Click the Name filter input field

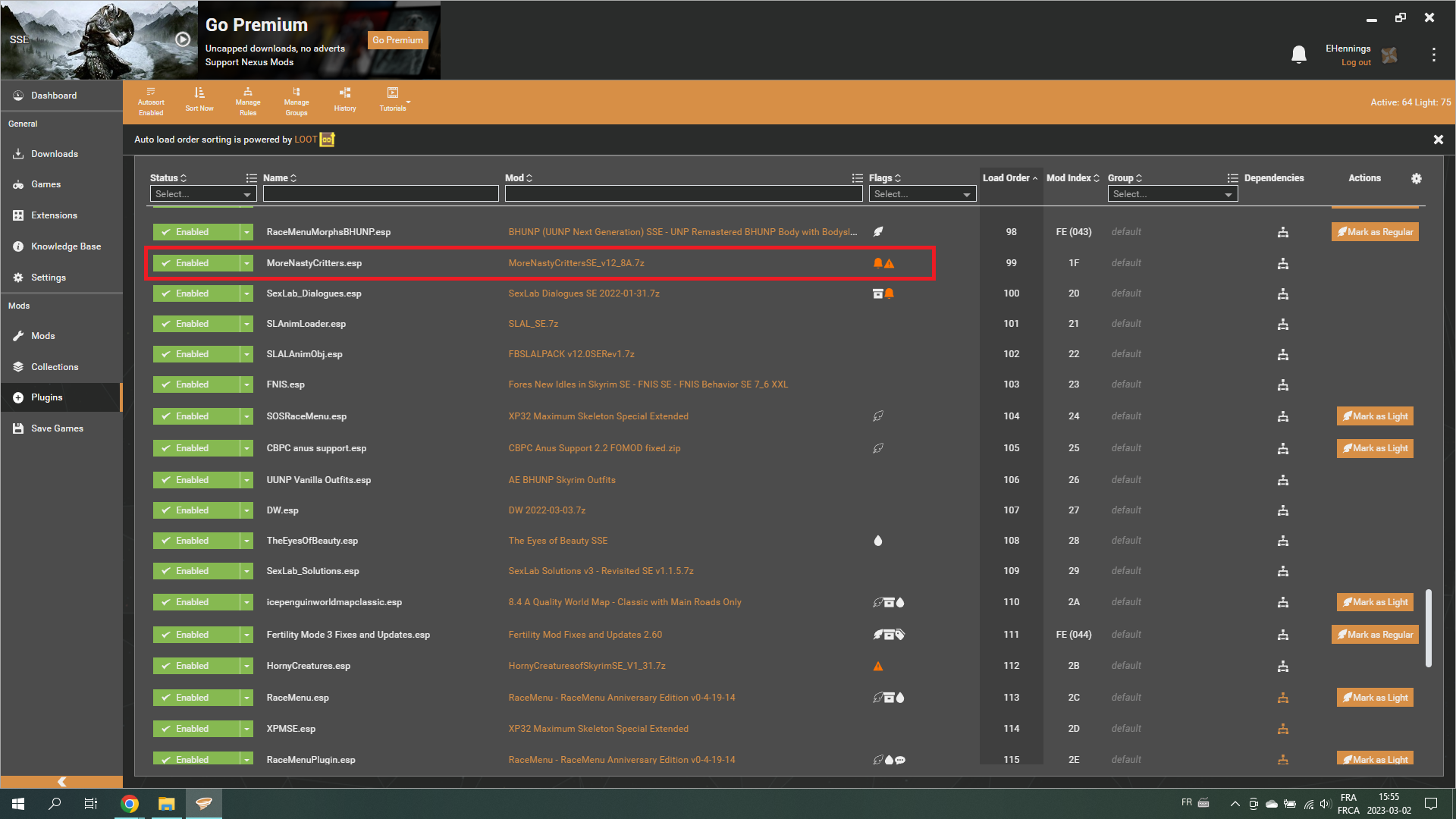click(381, 194)
